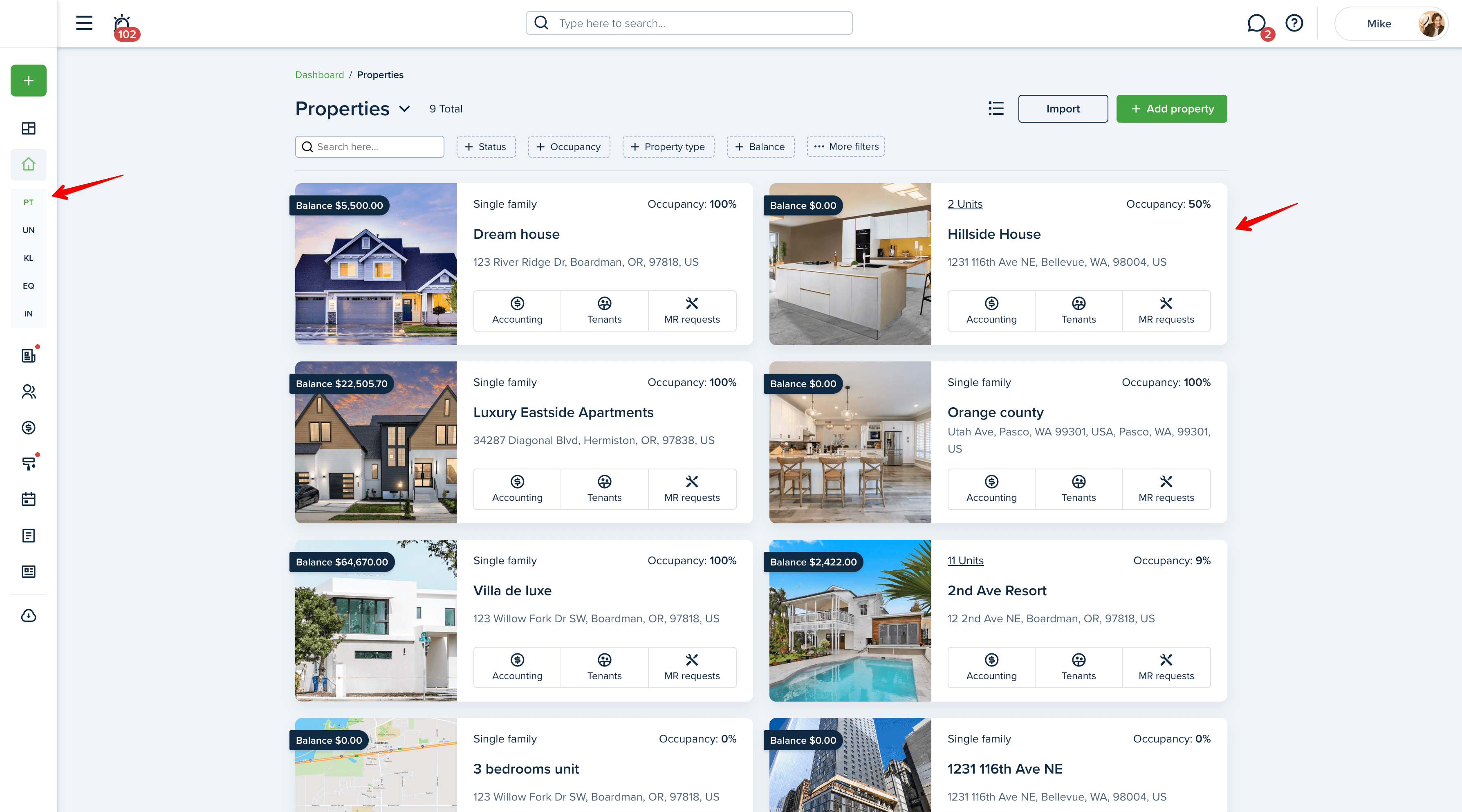1462x812 pixels.
Task: Click the Luxury Eastside Apartments photo thumbnail
Action: point(376,442)
